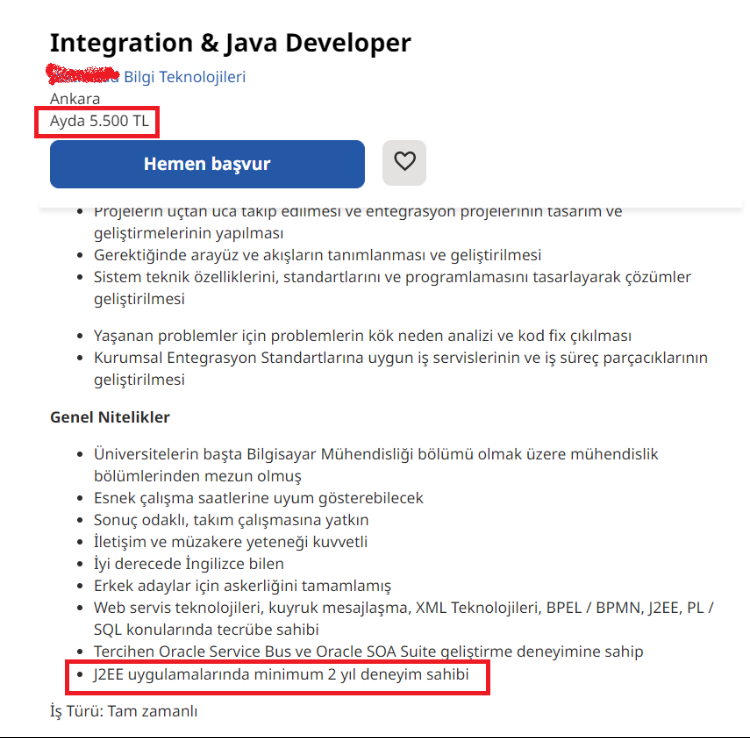Click the Sonuç odaklı, takım çalışmasına bullet
Screen dimensions: 750x738
pyautogui.click(x=232, y=520)
